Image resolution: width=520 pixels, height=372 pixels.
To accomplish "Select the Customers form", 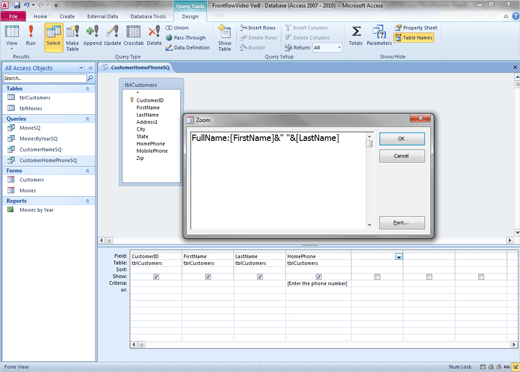I will click(x=49, y=180).
